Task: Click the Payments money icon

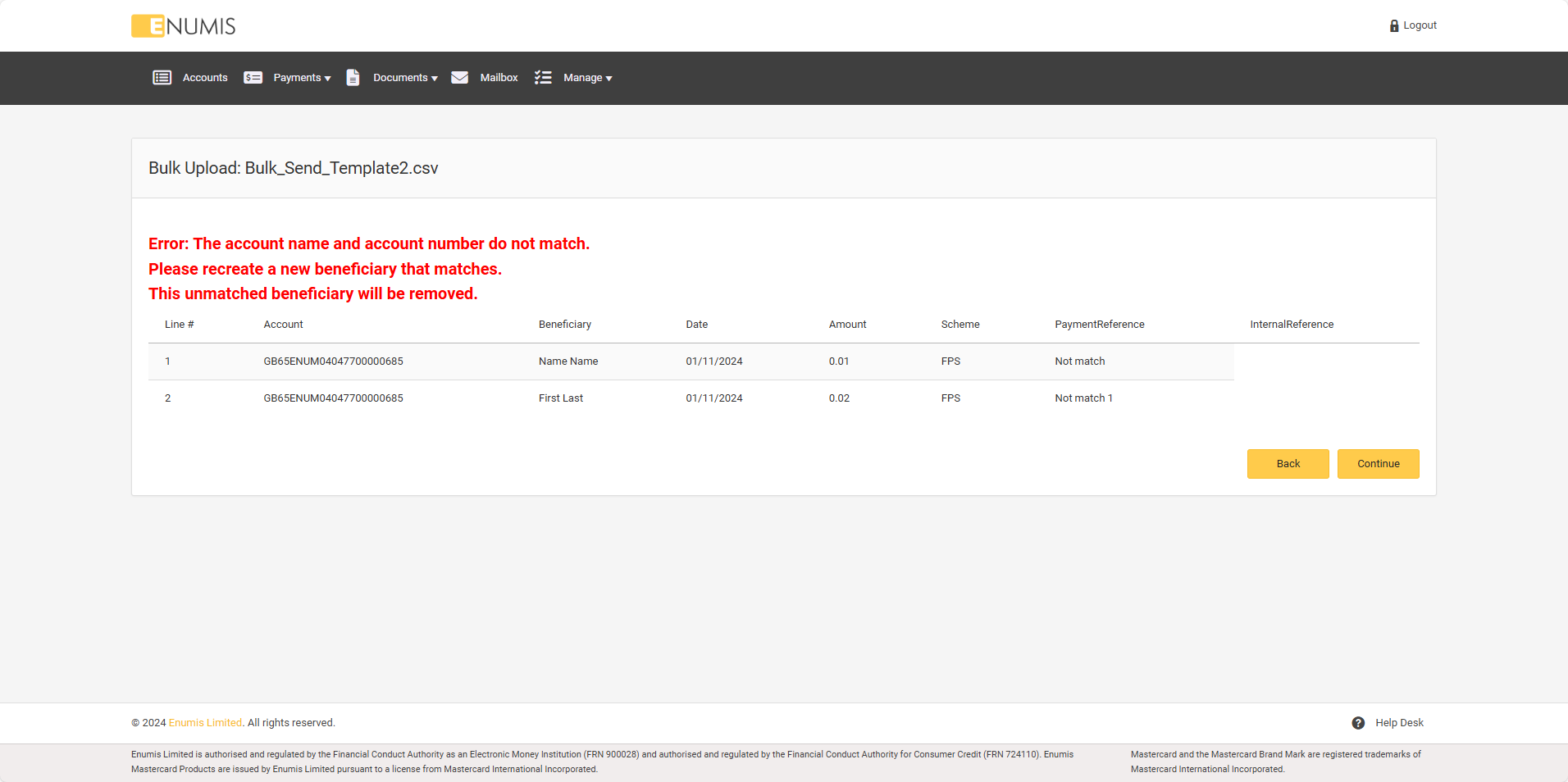Action: tap(253, 78)
